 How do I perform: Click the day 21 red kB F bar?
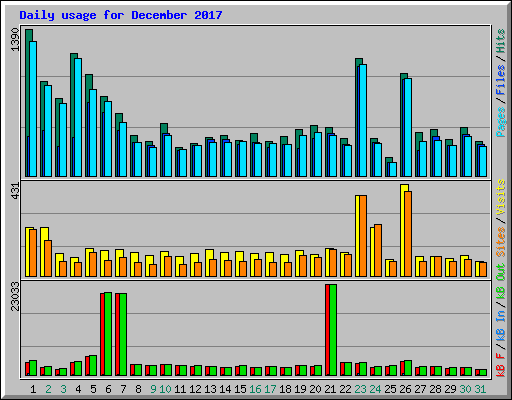327,330
